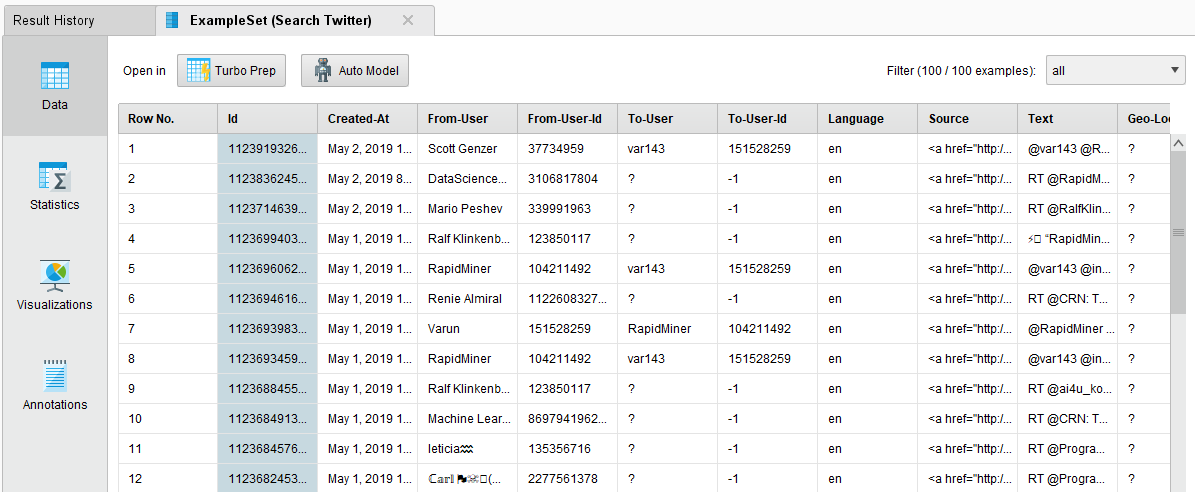This screenshot has height=492, width=1195.
Task: Select the Varun cell in row 7
Action: click(445, 329)
